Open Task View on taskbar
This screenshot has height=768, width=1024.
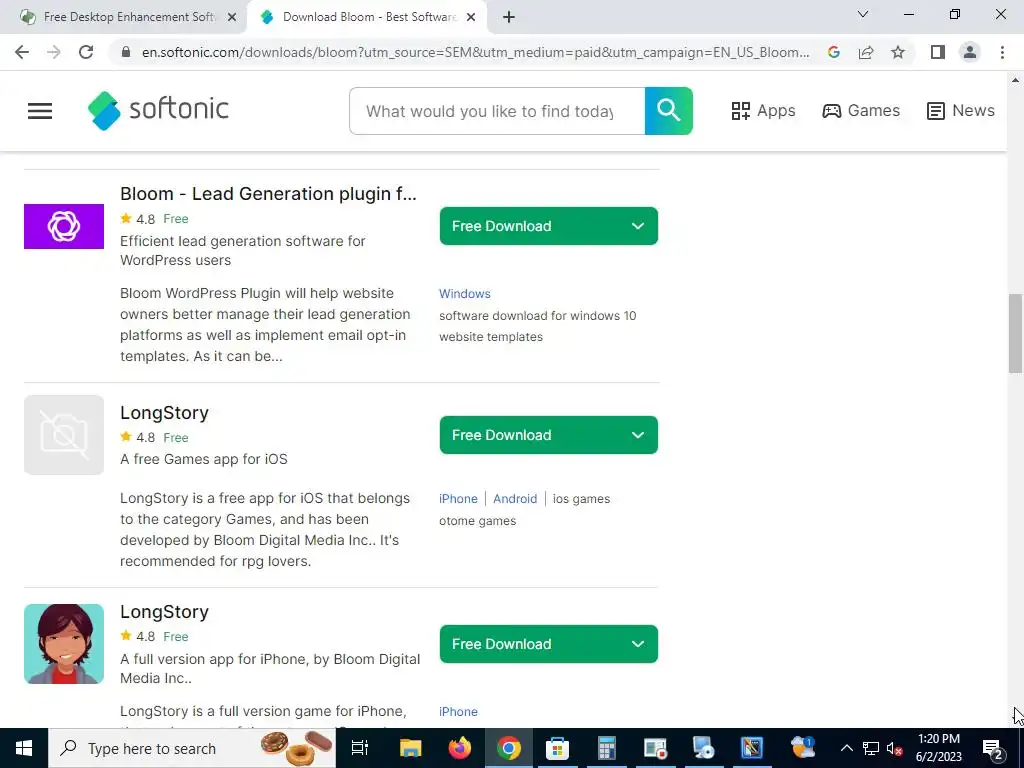click(x=360, y=748)
